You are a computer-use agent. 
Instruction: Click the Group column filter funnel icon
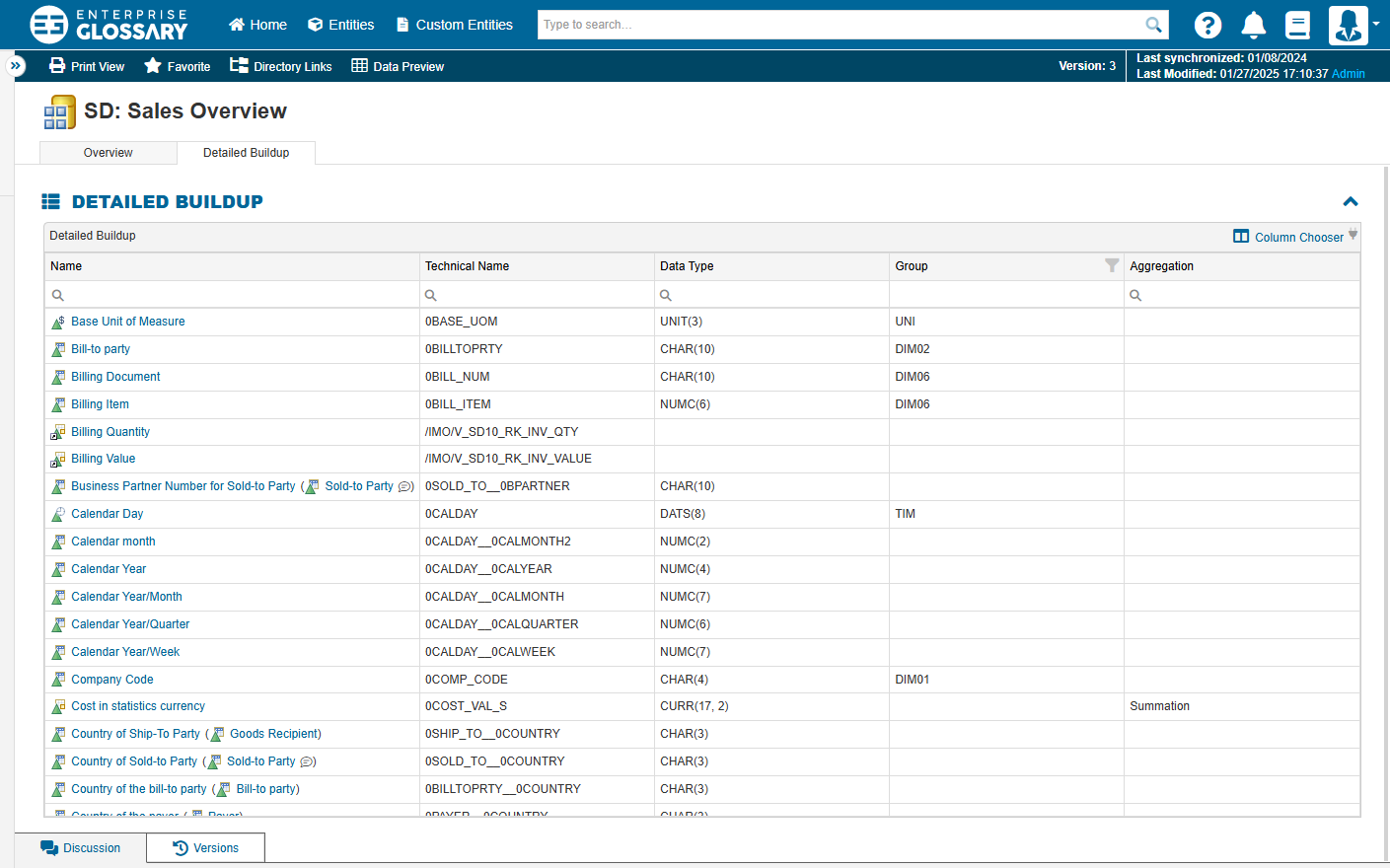[x=1112, y=265]
